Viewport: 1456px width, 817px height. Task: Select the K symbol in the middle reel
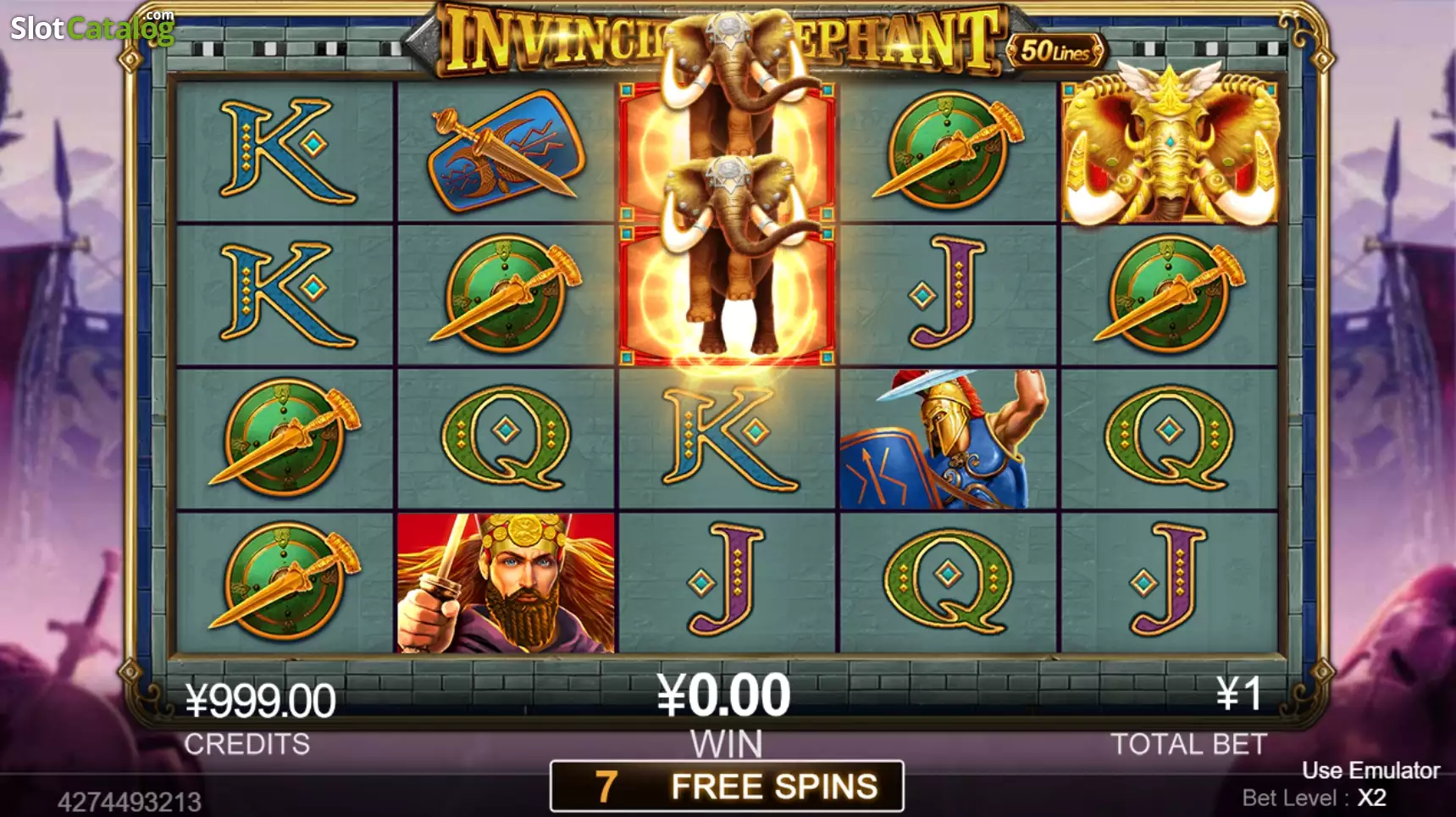point(728,439)
